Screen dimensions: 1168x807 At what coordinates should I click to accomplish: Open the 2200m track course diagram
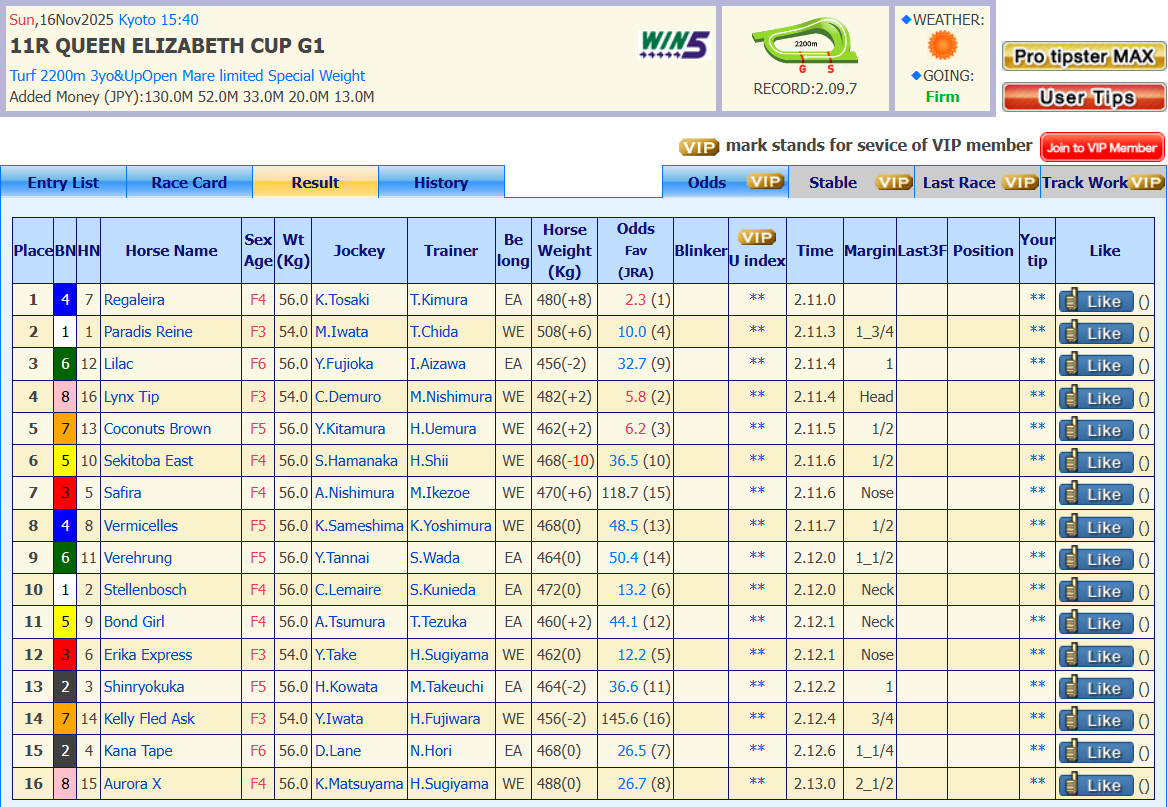(x=804, y=45)
